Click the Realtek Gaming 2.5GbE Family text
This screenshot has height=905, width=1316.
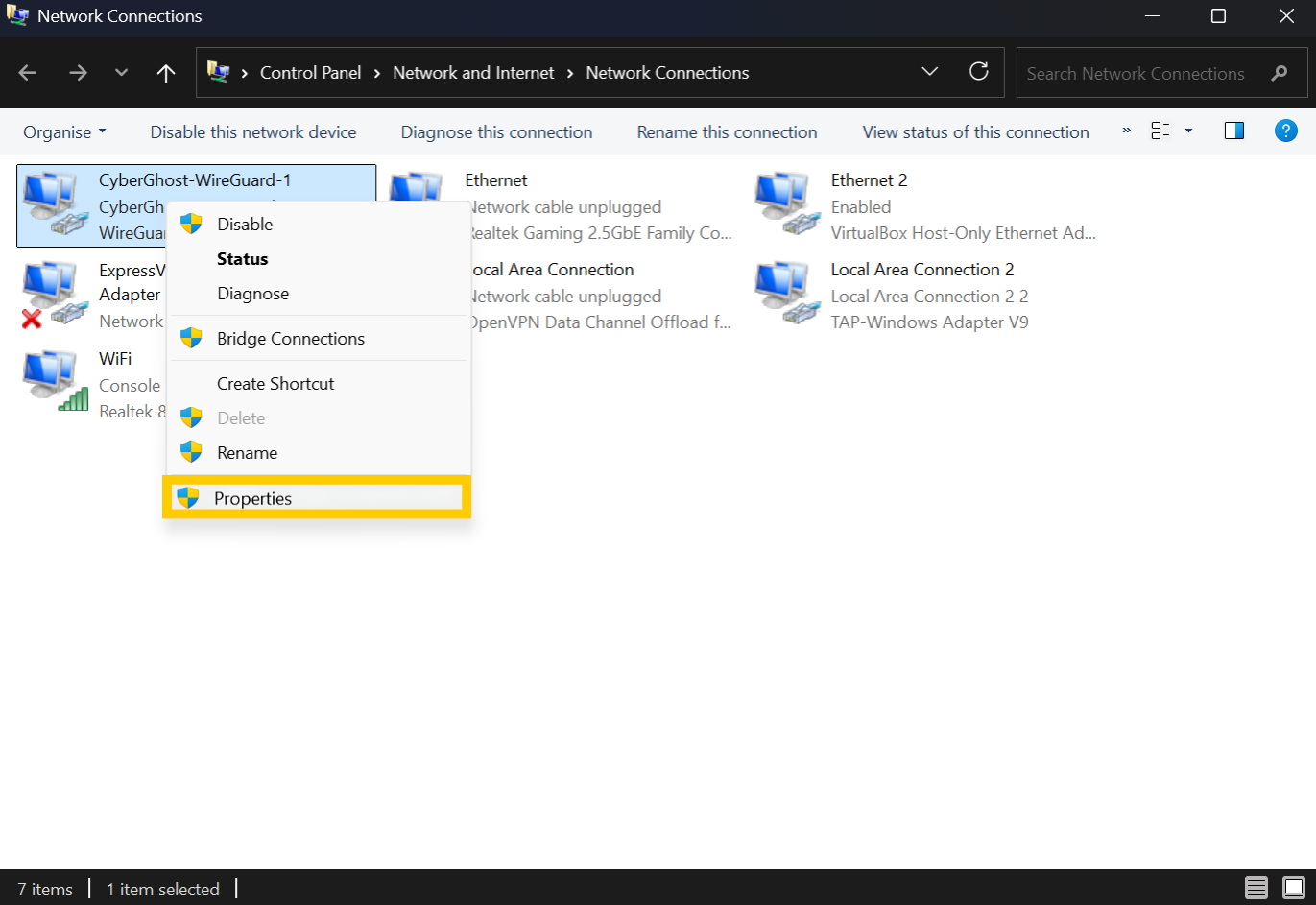[x=599, y=233]
